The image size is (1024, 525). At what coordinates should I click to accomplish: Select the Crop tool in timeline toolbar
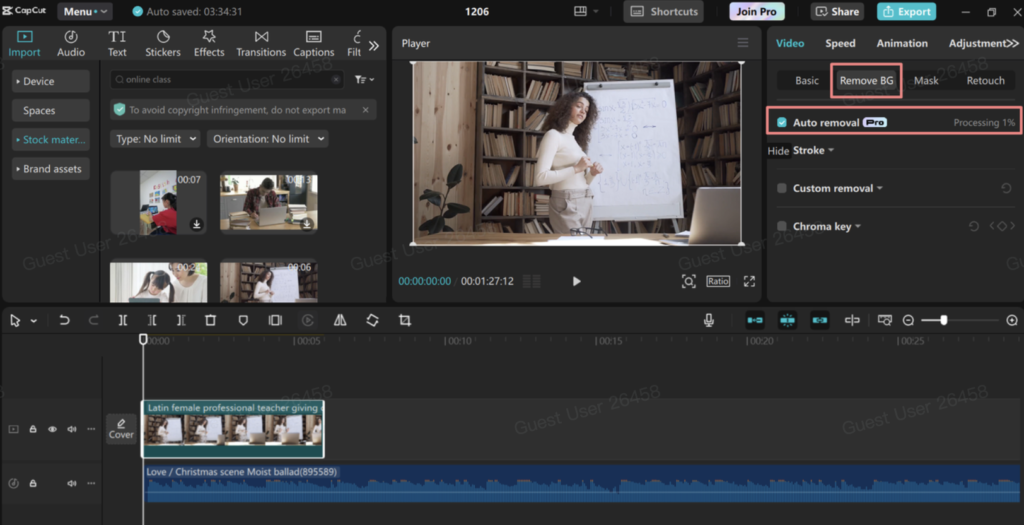click(404, 320)
